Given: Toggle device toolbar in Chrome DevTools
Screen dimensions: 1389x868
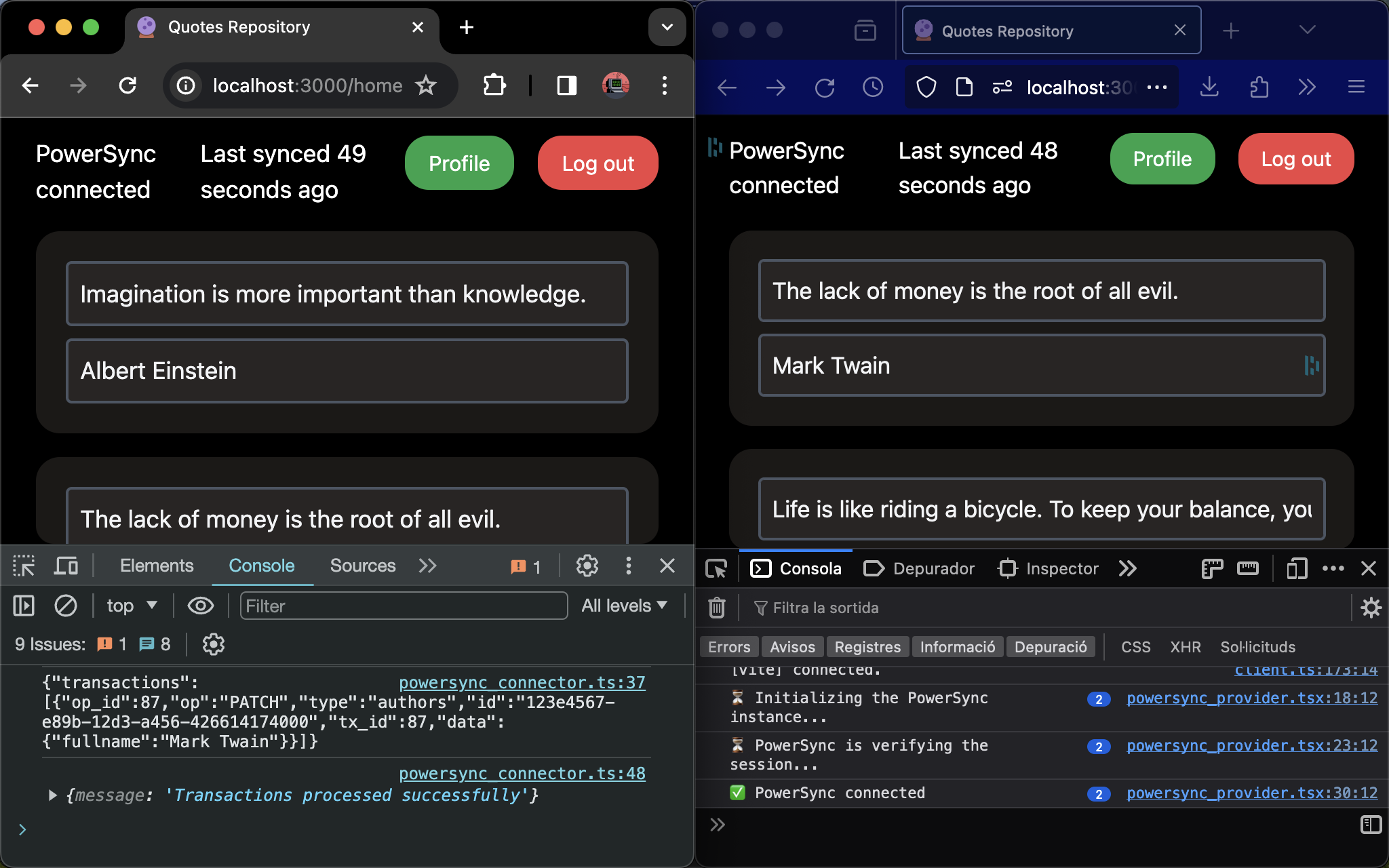Looking at the screenshot, I should coord(66,566).
